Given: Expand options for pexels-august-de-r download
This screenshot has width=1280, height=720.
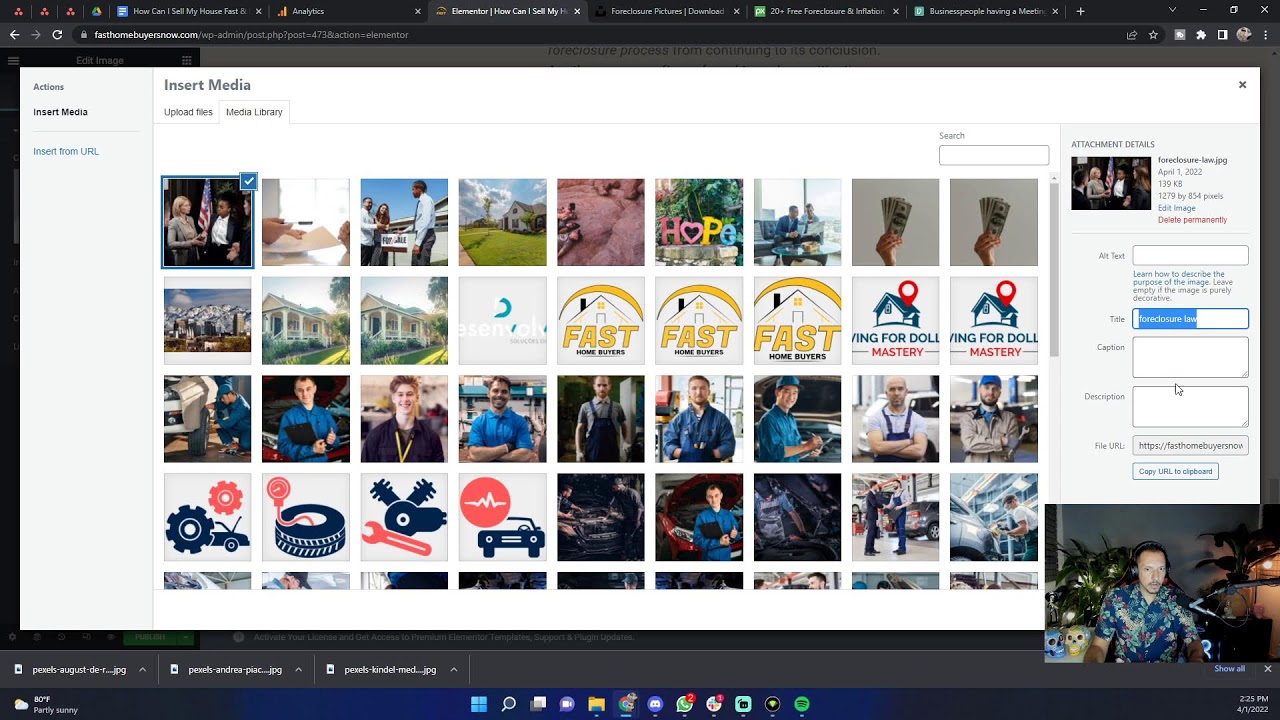Looking at the screenshot, I should [142, 670].
